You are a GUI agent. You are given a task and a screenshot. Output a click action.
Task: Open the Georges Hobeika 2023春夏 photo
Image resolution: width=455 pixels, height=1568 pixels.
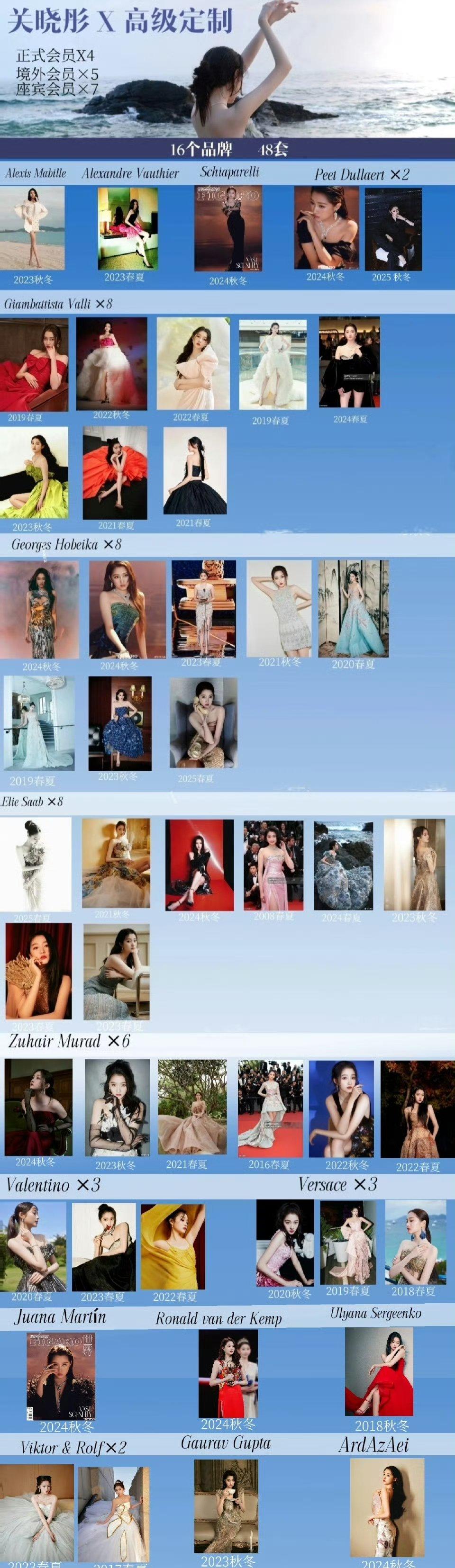click(203, 609)
